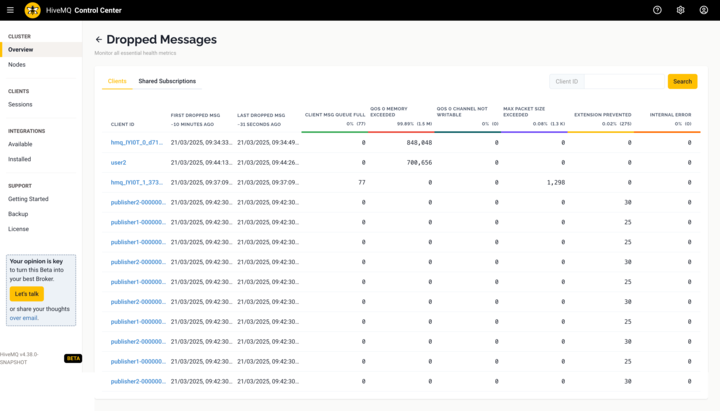Switch to the Clients tab
The image size is (720, 411).
click(x=117, y=81)
